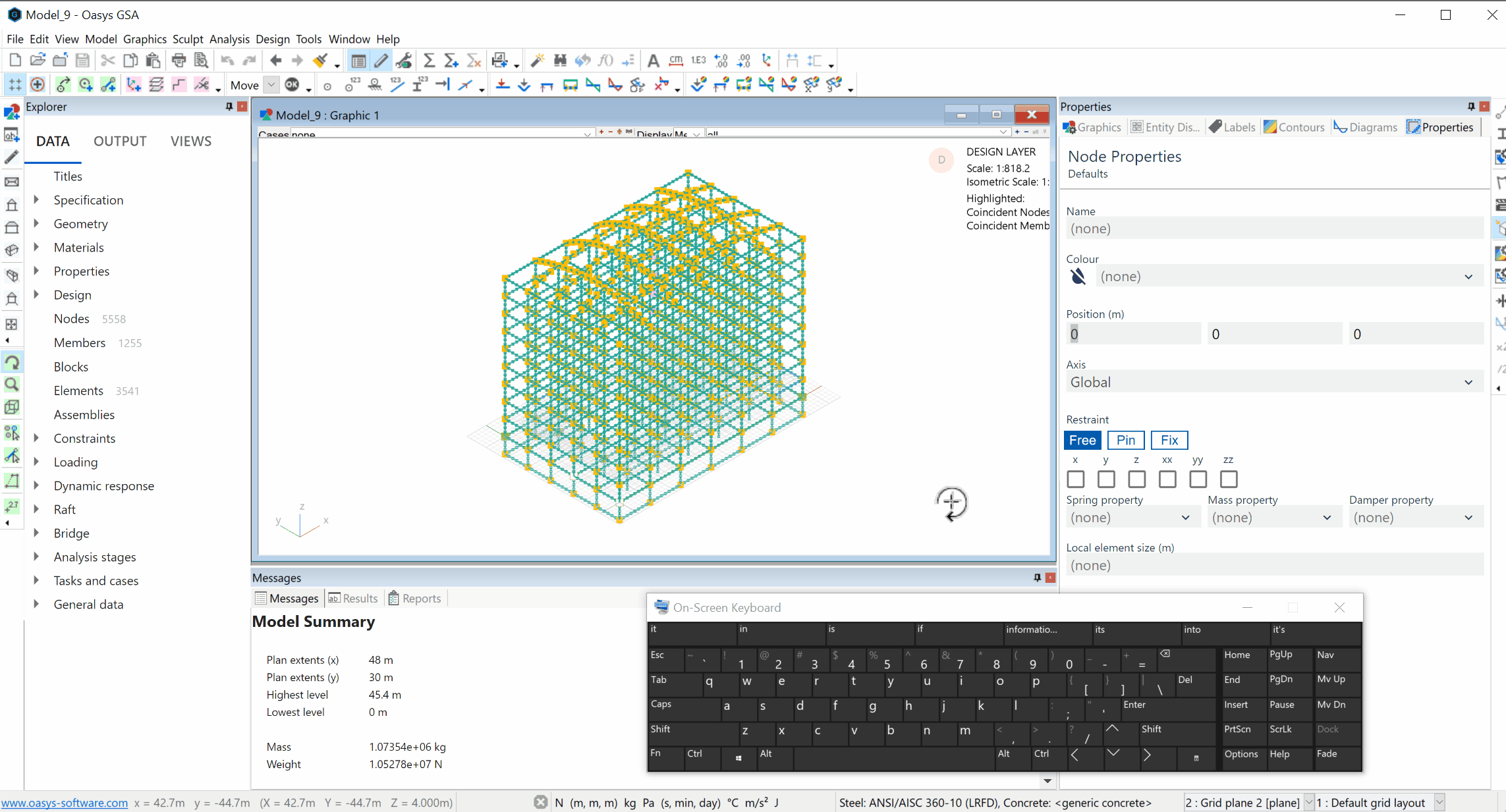
Task: Click the text label 'A' toolbar icon
Action: [x=653, y=61]
